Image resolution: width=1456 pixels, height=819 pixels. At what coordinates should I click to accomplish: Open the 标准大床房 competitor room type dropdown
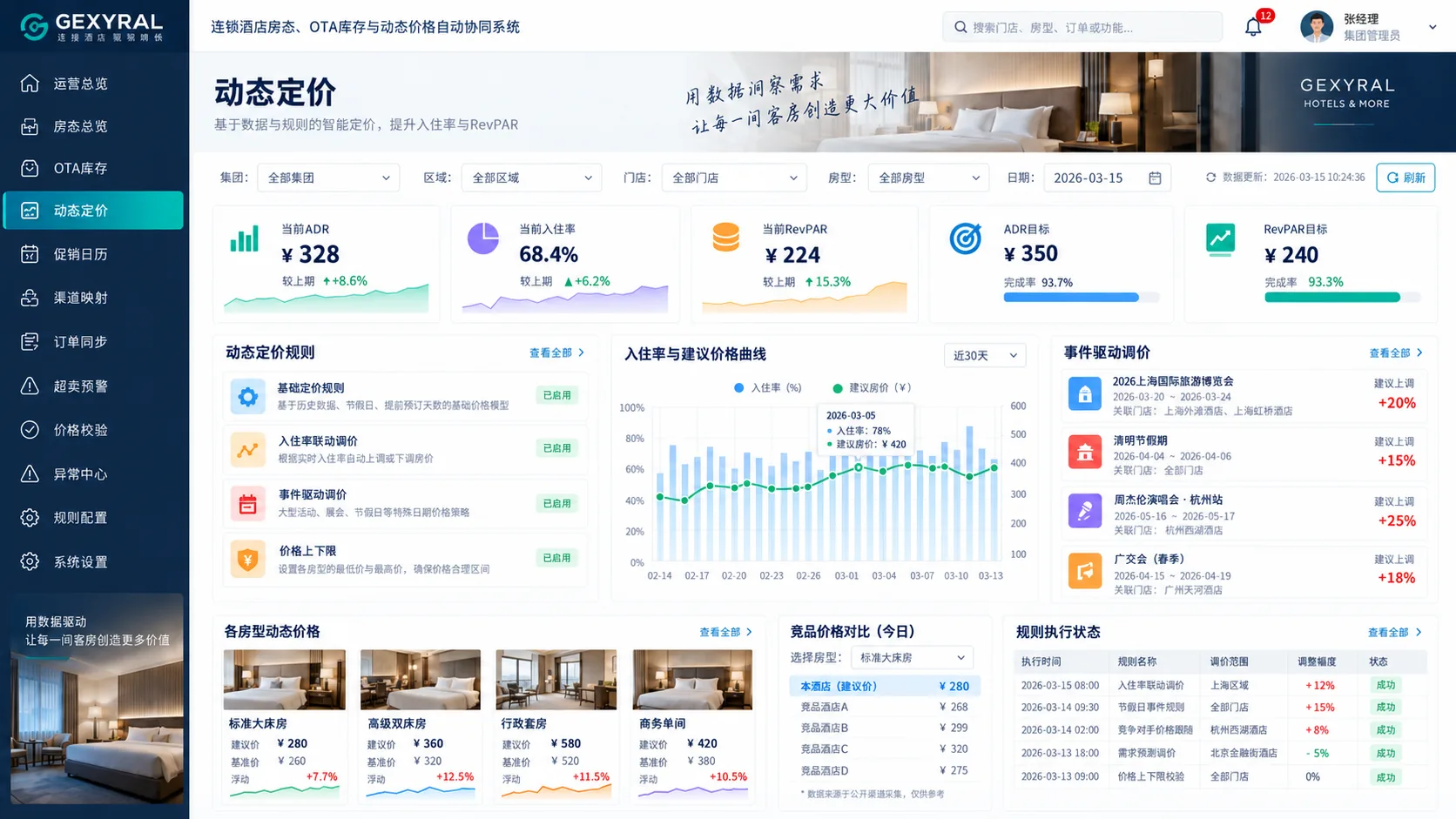click(x=912, y=658)
